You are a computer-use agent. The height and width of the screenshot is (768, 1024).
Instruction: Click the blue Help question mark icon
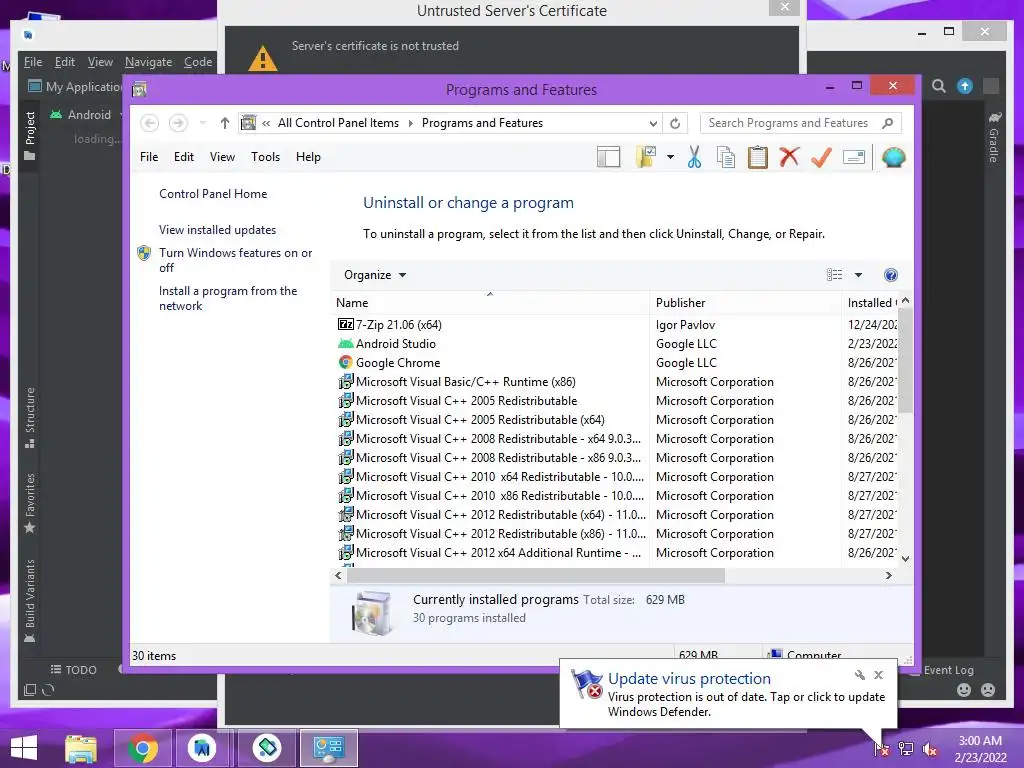(x=891, y=275)
